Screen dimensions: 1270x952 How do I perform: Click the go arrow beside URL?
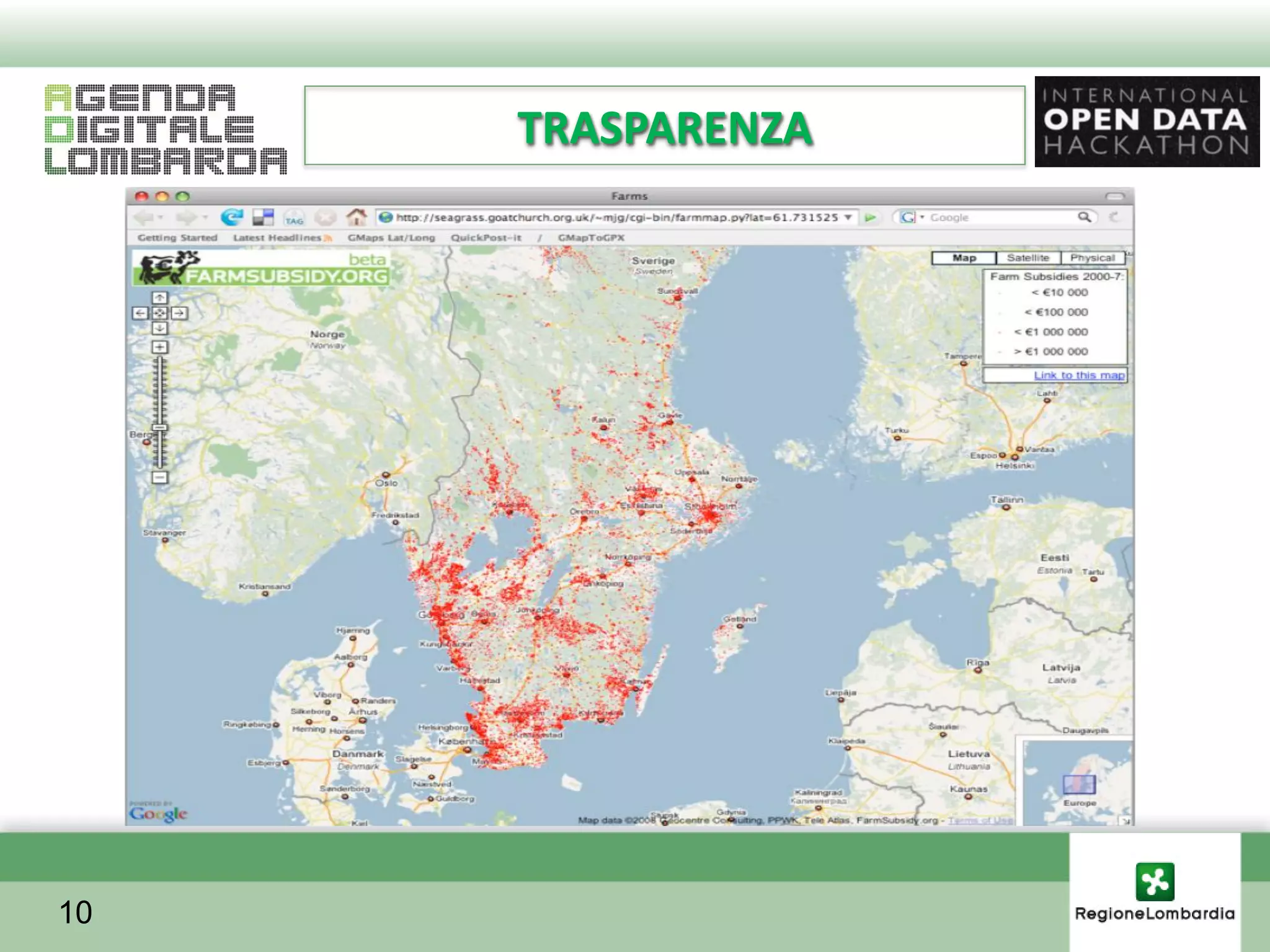click(871, 218)
